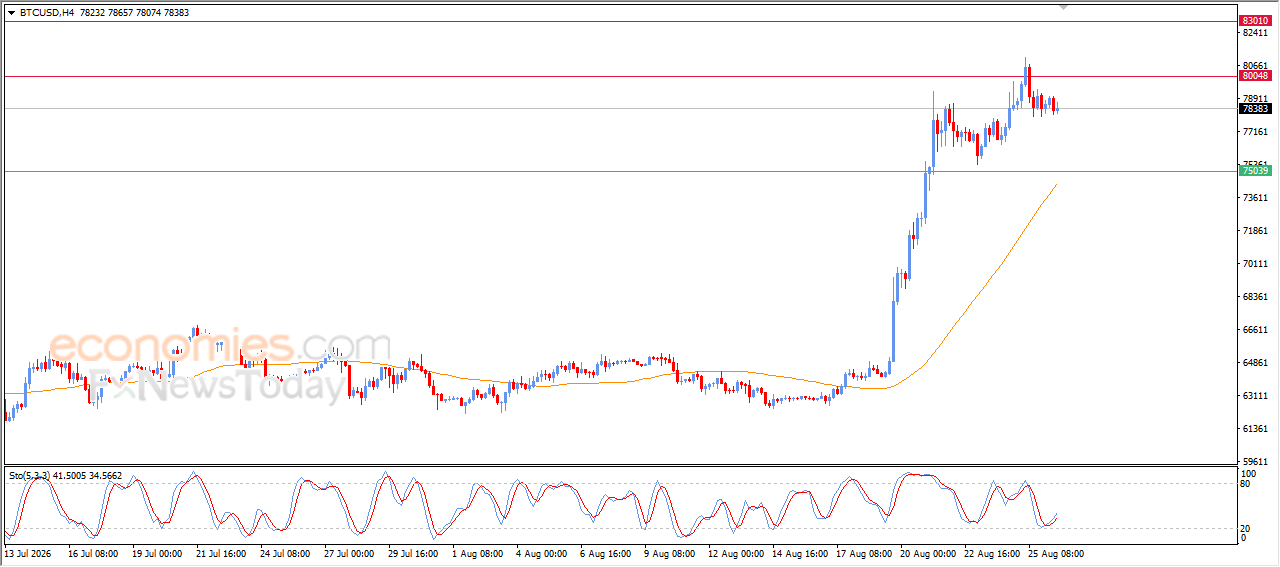The width and height of the screenshot is (1280, 567).
Task: Click the stochastic 80 level label
Action: (1246, 484)
